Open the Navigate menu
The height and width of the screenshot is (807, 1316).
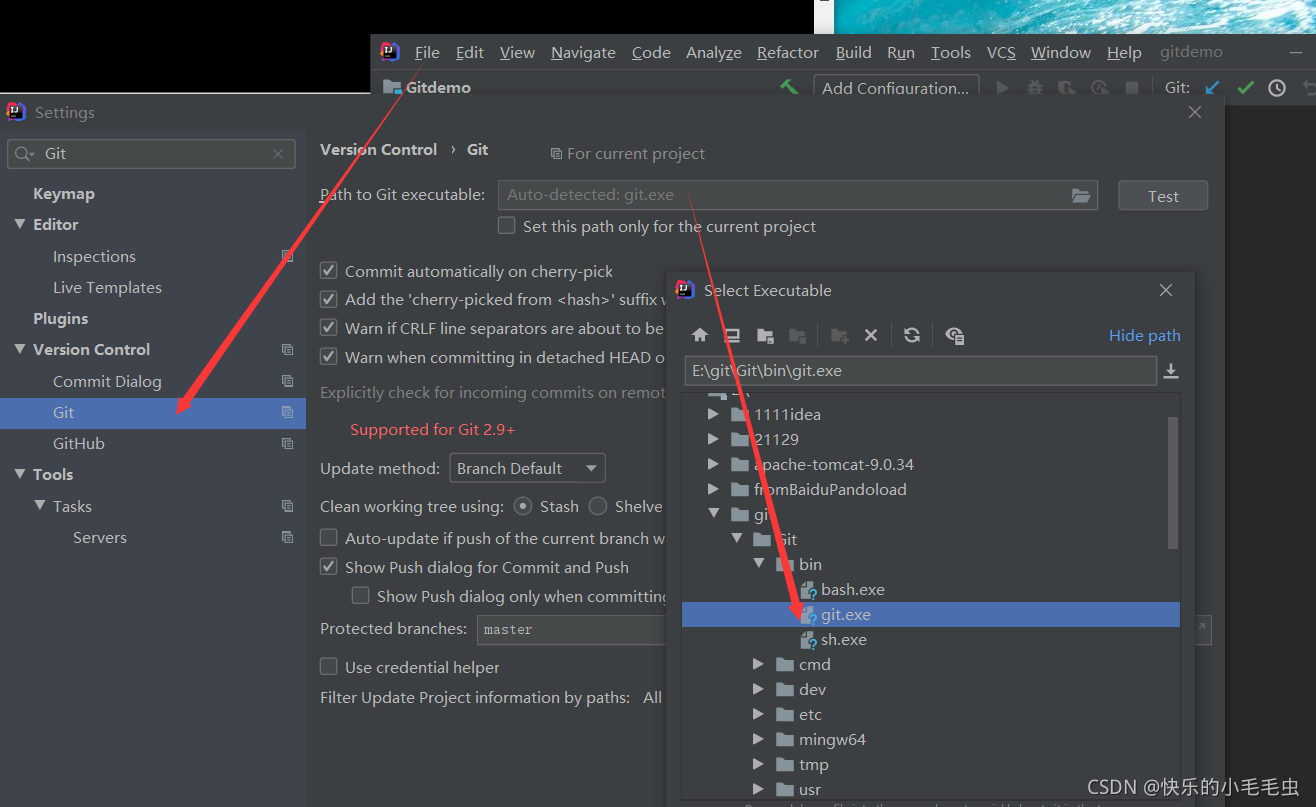coord(583,52)
